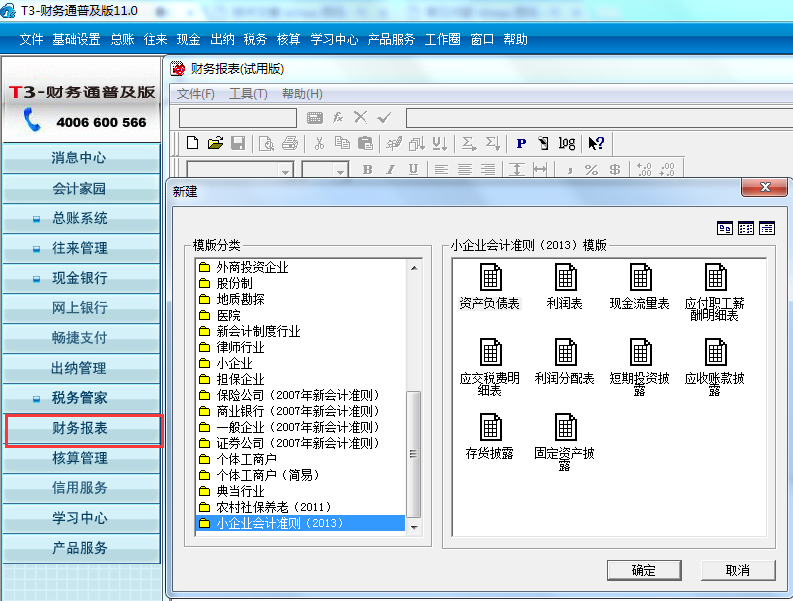Image resolution: width=793 pixels, height=601 pixels.
Task: Click the Save floppy disk icon
Action: (x=238, y=143)
